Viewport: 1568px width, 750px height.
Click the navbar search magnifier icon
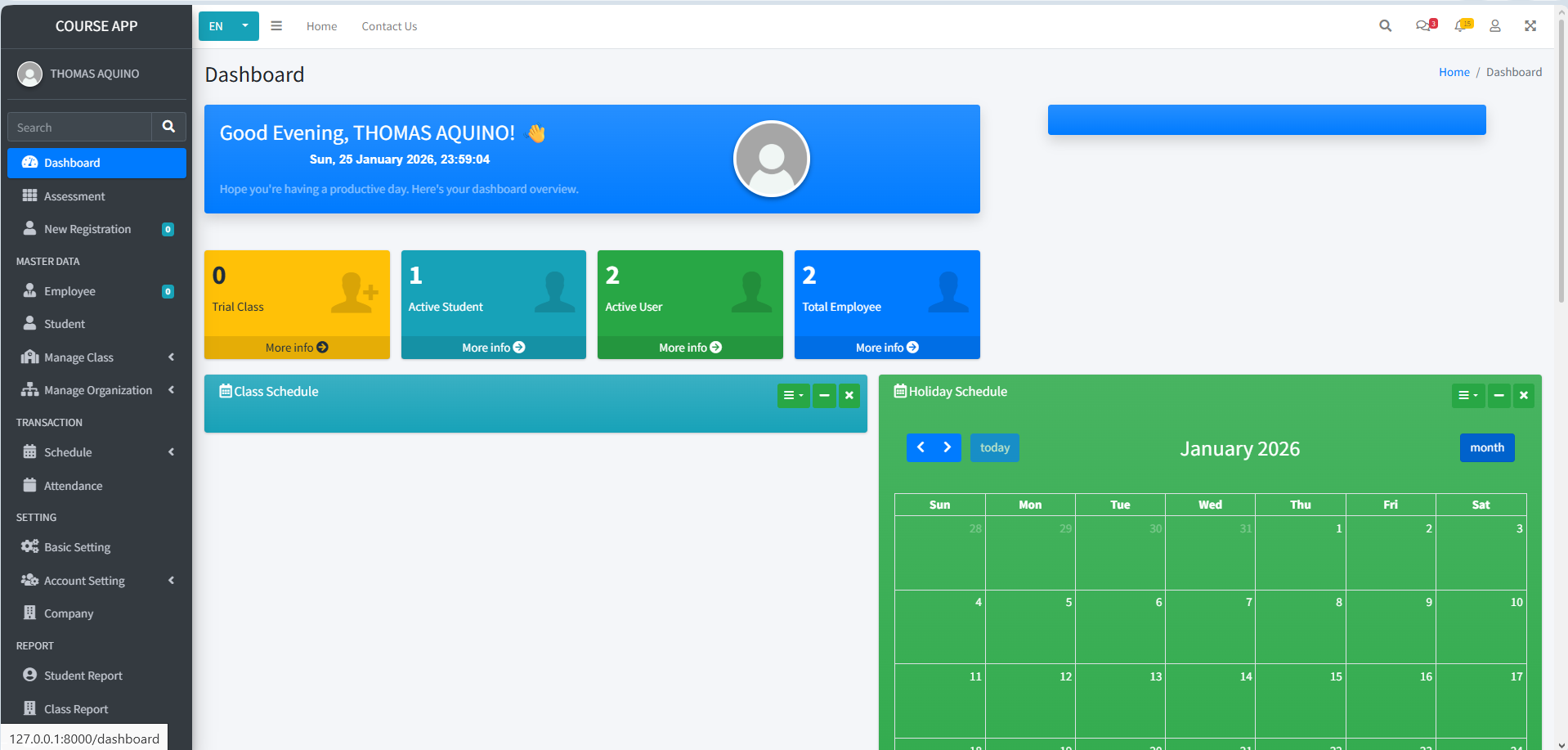[1385, 26]
